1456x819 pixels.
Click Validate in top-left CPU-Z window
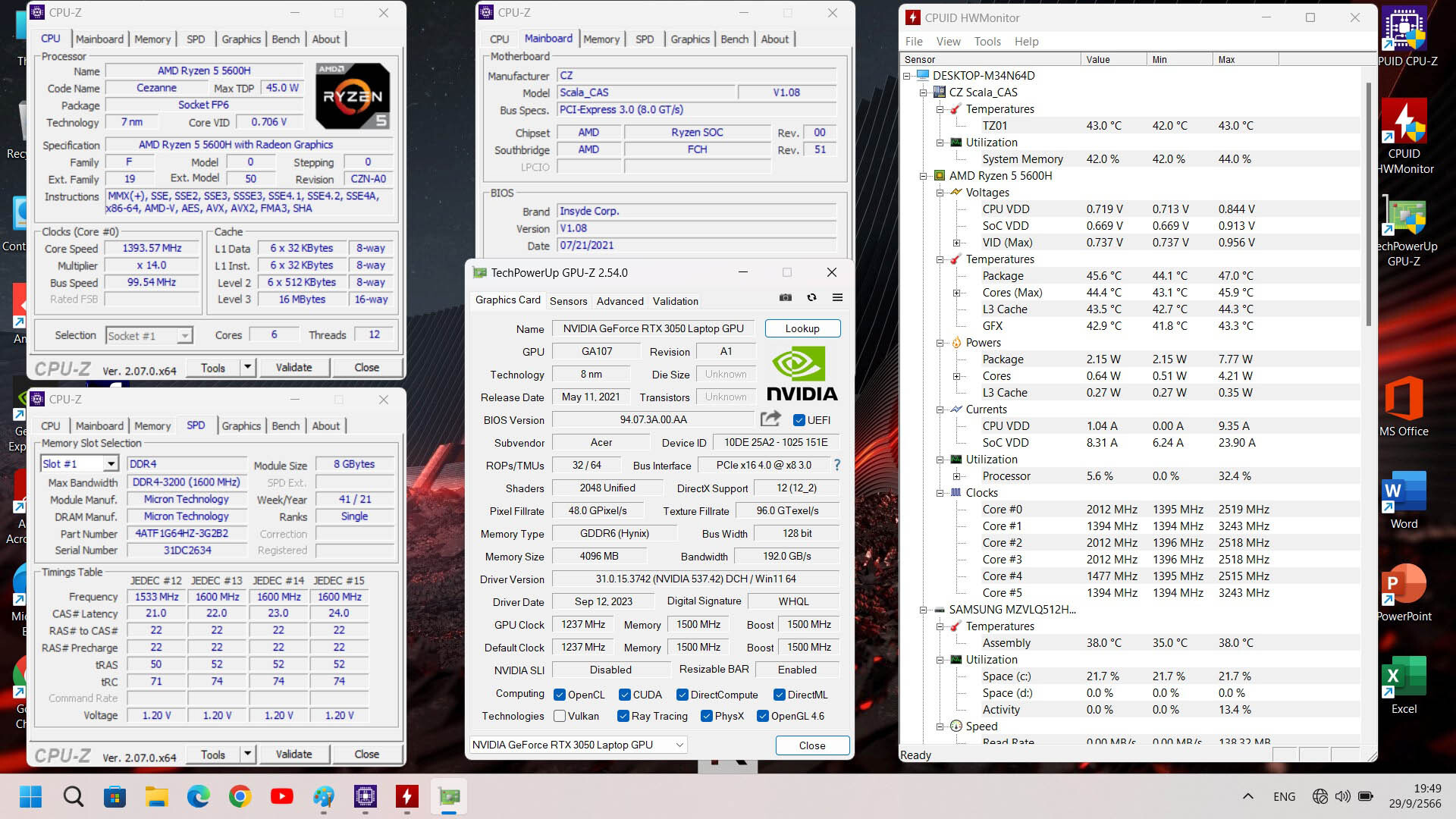[x=293, y=368]
